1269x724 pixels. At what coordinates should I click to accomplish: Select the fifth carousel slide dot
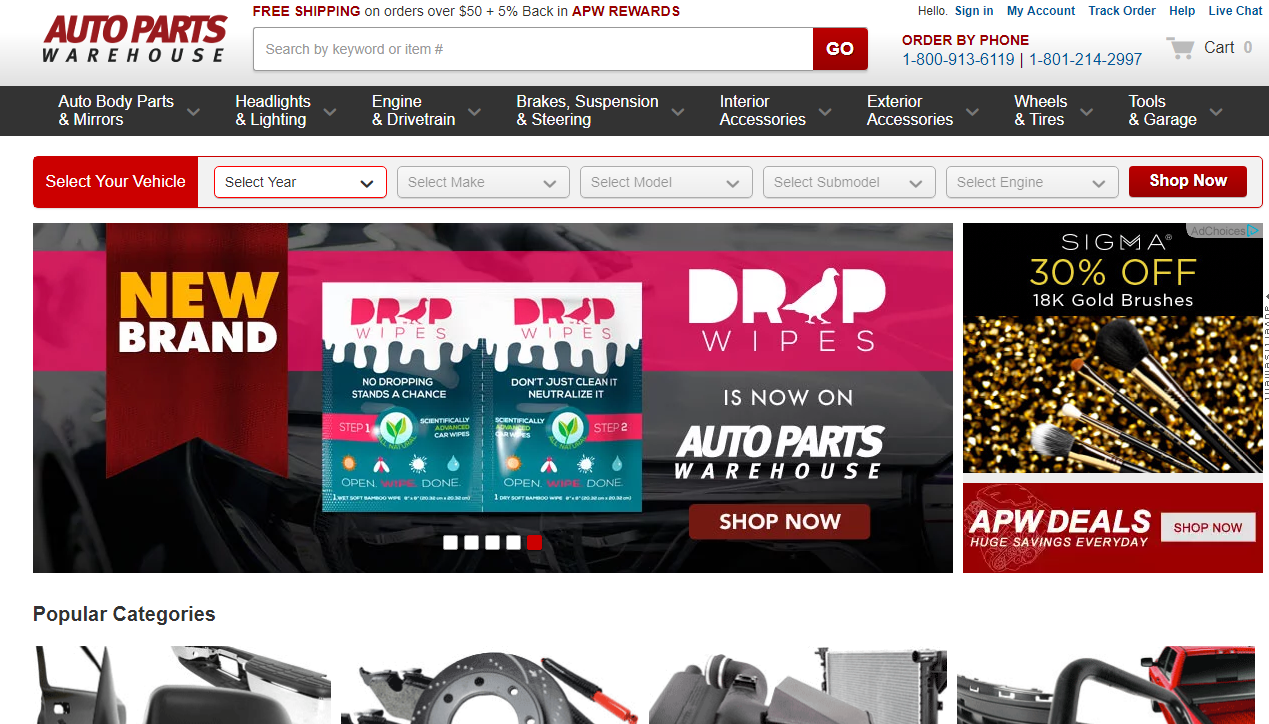(x=534, y=542)
